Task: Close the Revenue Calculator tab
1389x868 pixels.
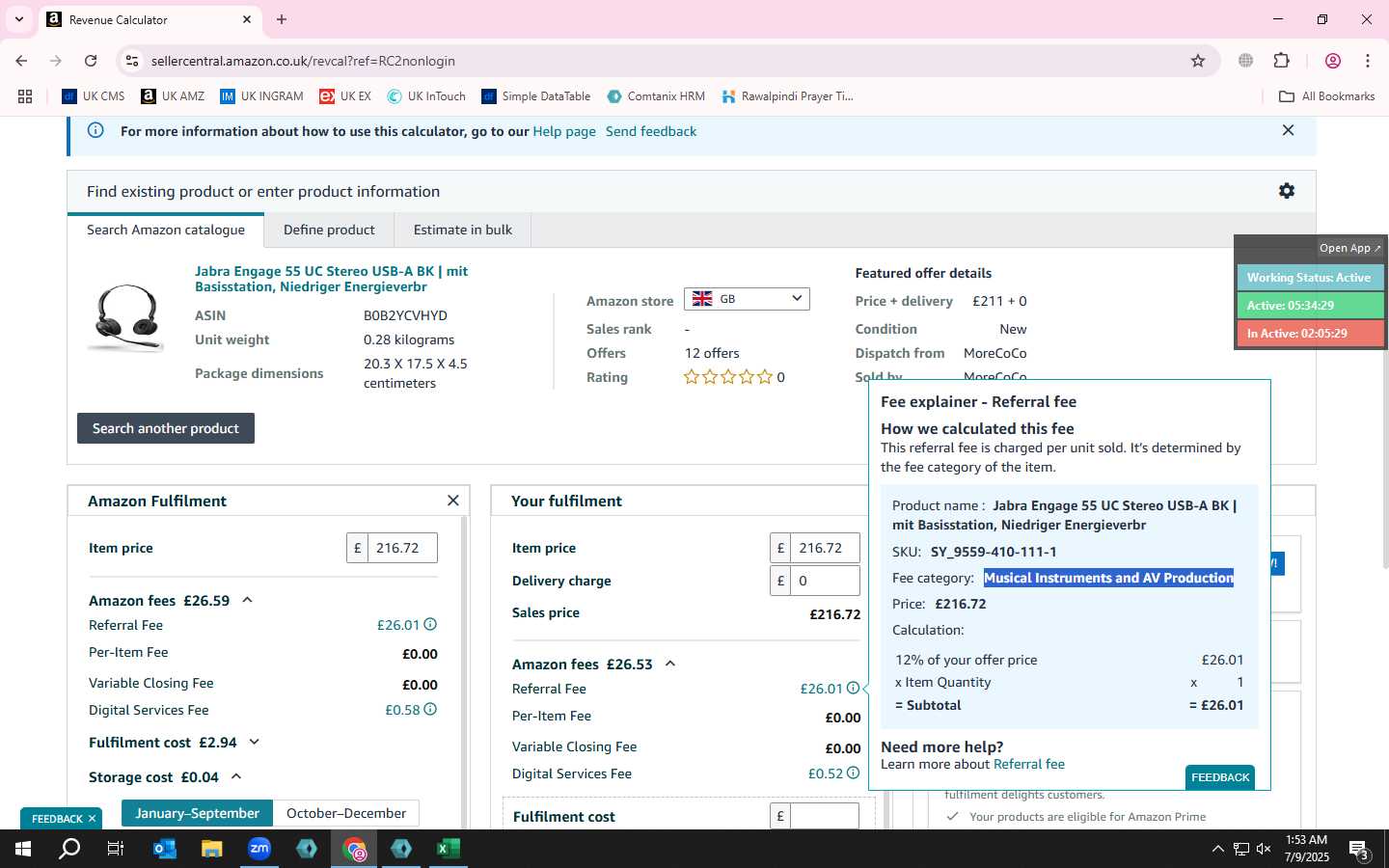Action: tap(247, 19)
